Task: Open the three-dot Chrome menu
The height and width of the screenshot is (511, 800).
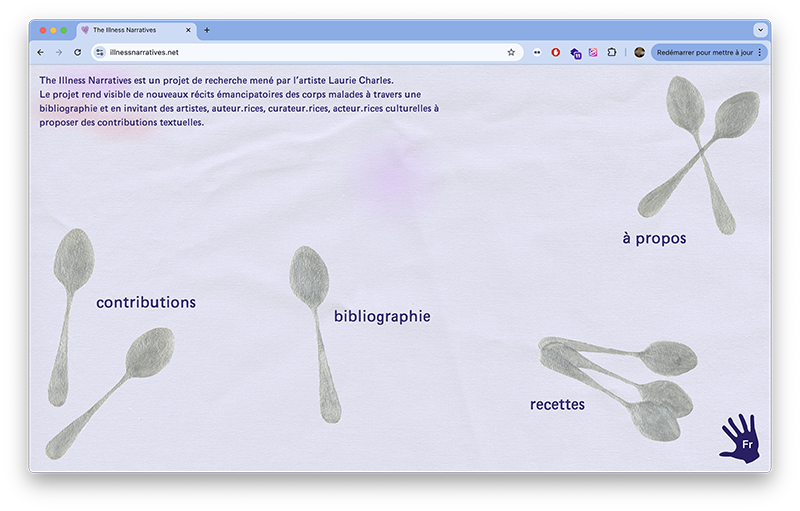Action: coord(760,53)
